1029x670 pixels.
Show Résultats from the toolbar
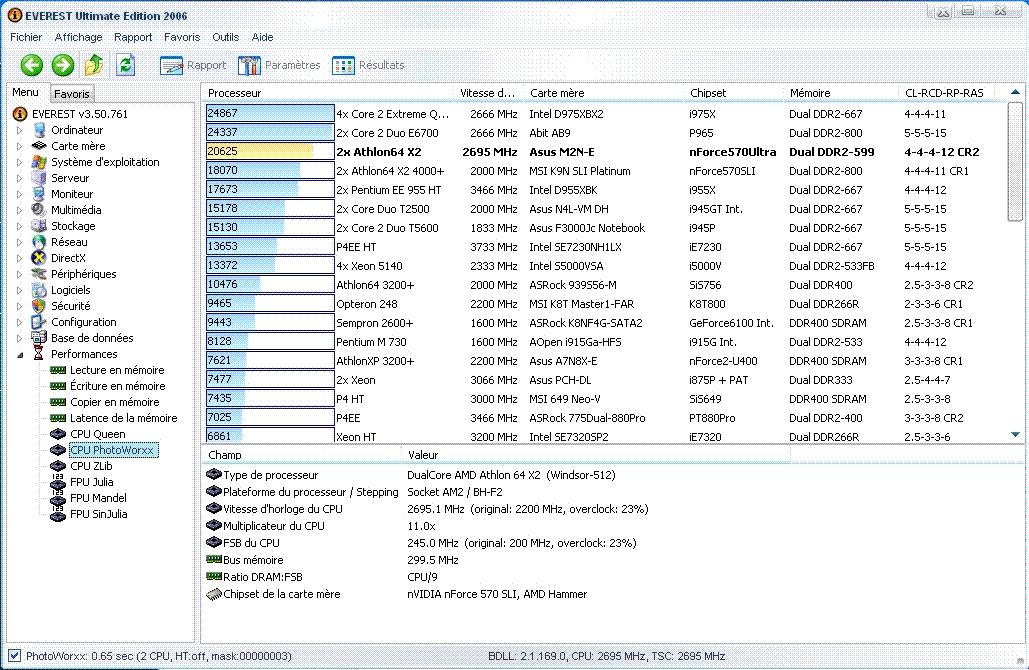click(x=368, y=65)
